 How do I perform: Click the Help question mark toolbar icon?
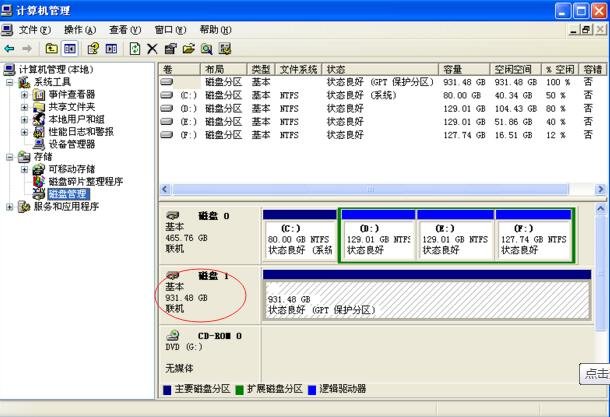tap(93, 49)
